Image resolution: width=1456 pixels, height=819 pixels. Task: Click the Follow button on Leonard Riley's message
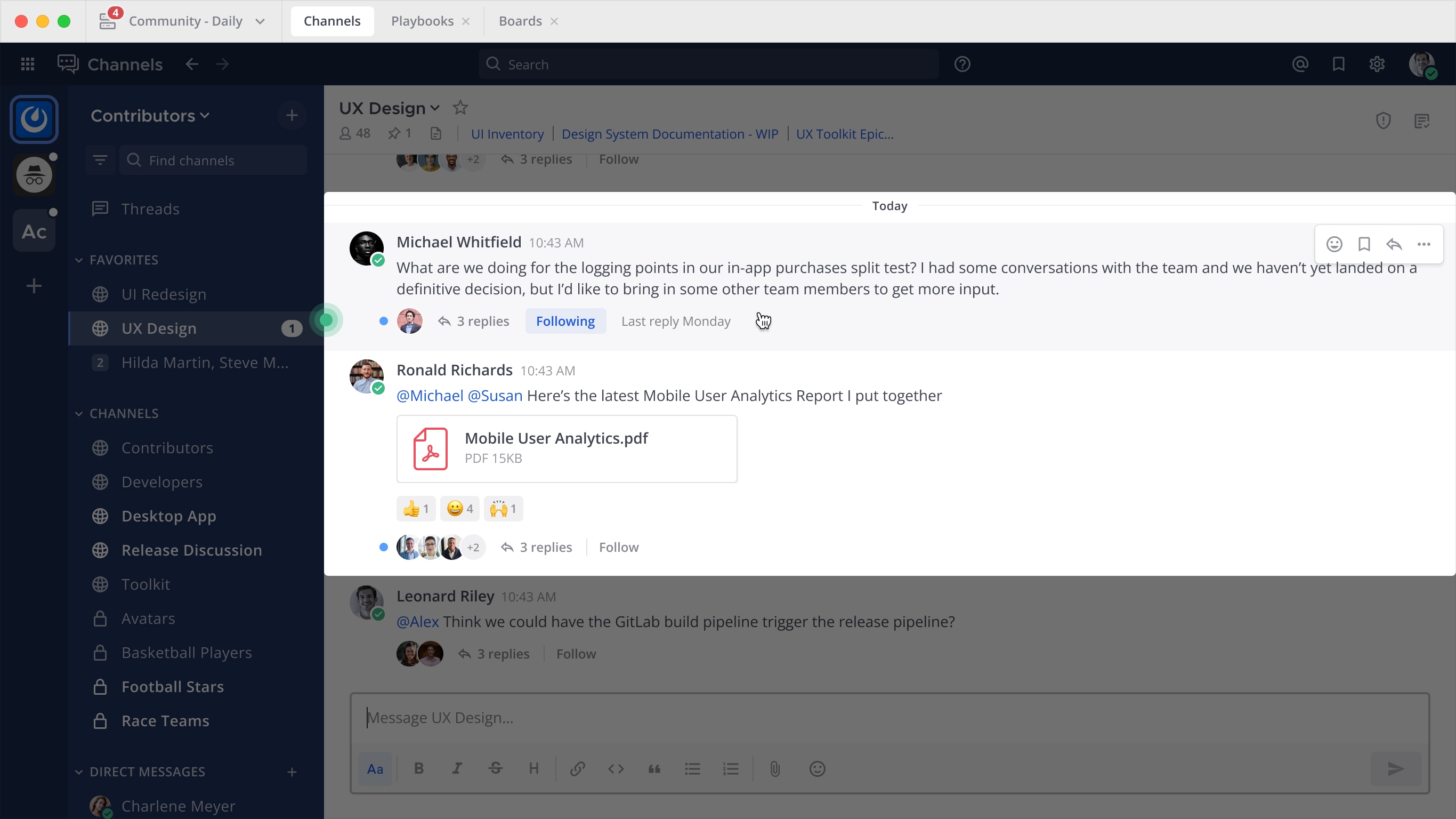pos(576,653)
